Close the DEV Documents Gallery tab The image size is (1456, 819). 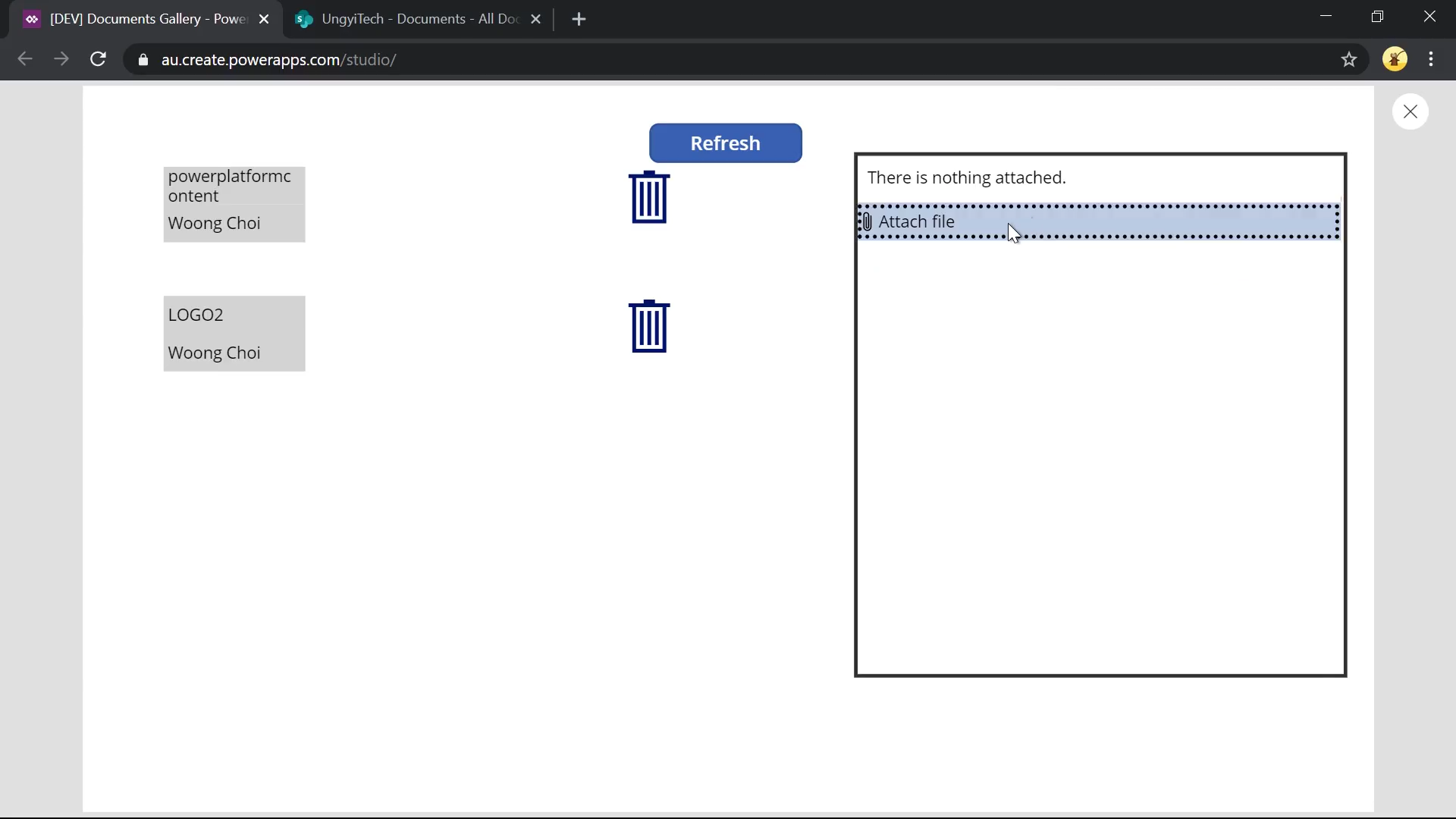[x=264, y=20]
